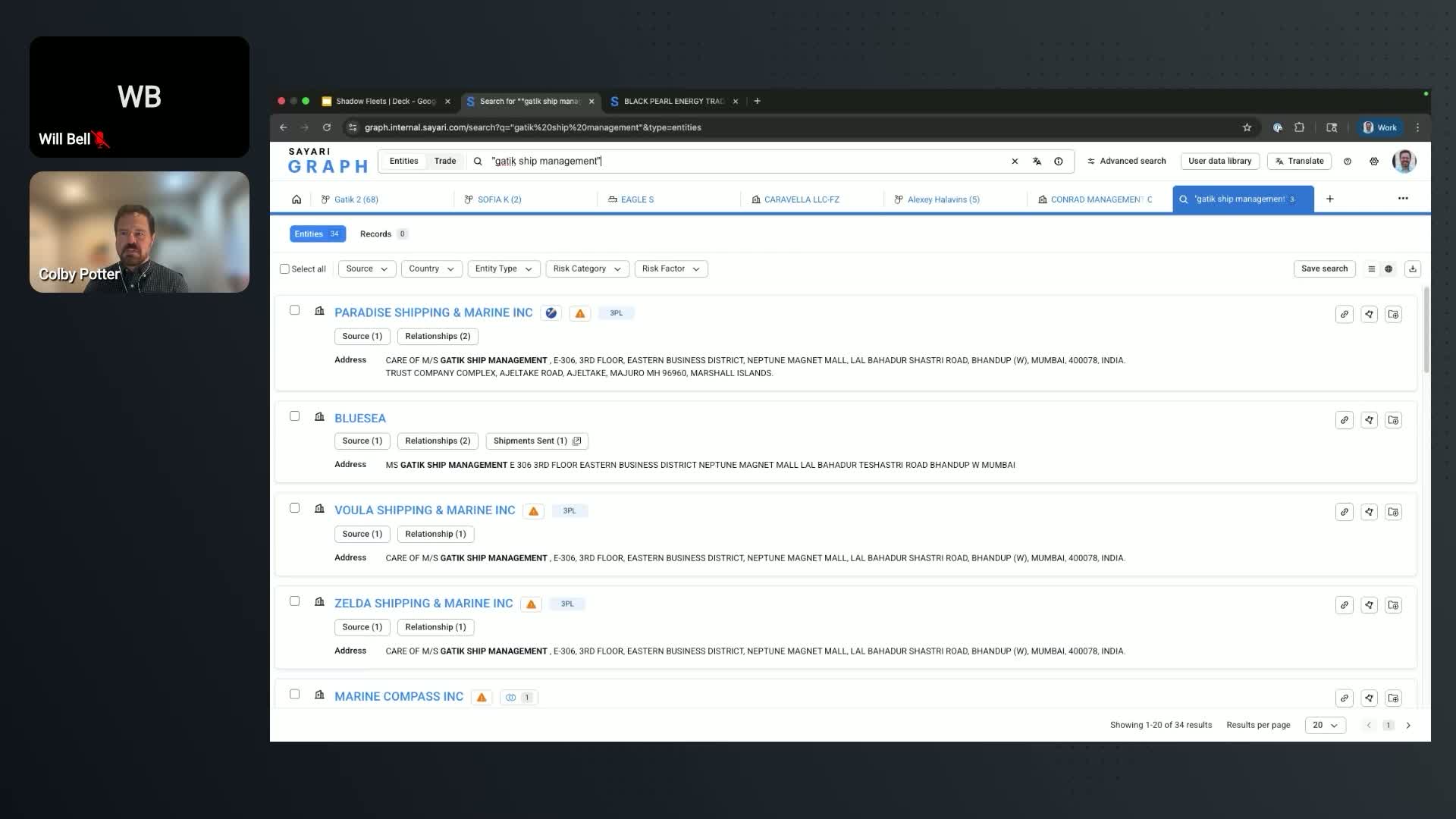The image size is (1456, 819).
Task: Pin PARADISE SHIPPING & MARINE INC
Action: click(x=1370, y=314)
